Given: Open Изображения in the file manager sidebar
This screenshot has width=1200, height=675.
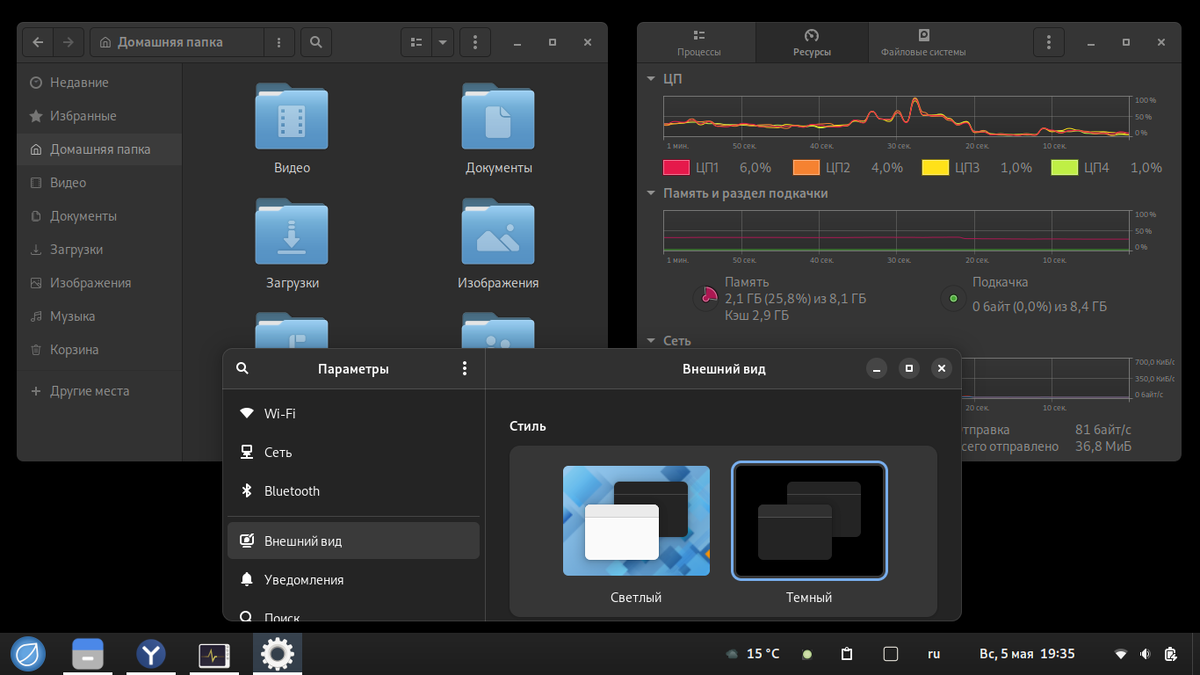Looking at the screenshot, I should tap(99, 283).
